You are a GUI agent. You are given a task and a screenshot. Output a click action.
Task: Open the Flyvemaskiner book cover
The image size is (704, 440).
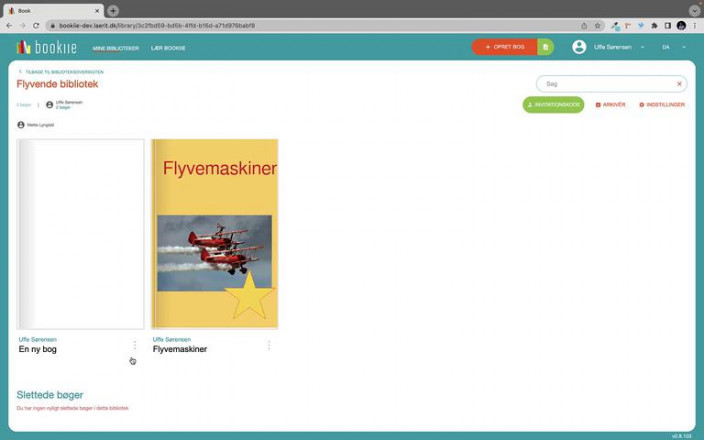click(x=214, y=234)
